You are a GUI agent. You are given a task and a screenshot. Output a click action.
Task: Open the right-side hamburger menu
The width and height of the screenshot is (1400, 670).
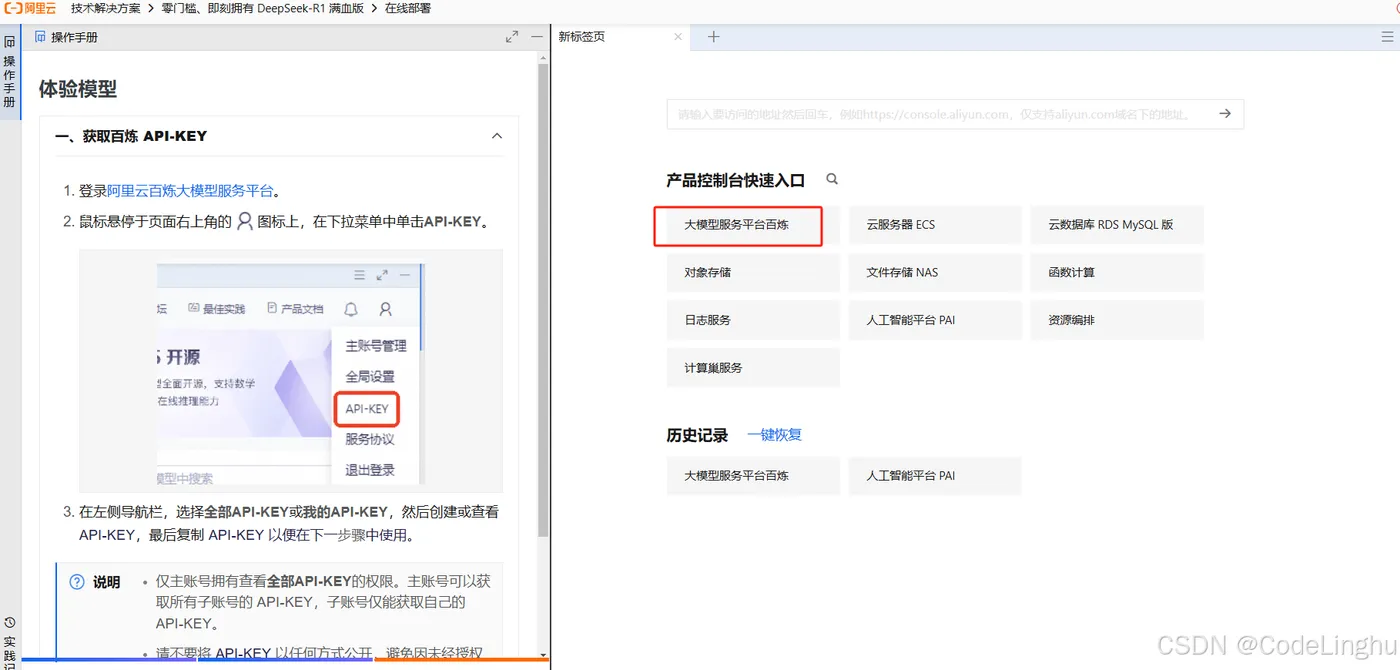click(x=1387, y=37)
